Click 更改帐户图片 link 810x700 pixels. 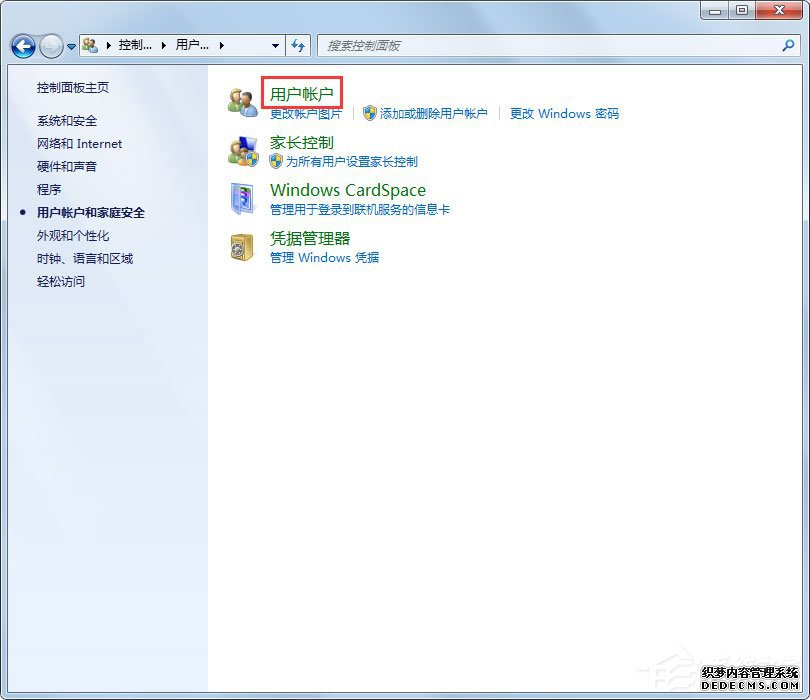306,114
